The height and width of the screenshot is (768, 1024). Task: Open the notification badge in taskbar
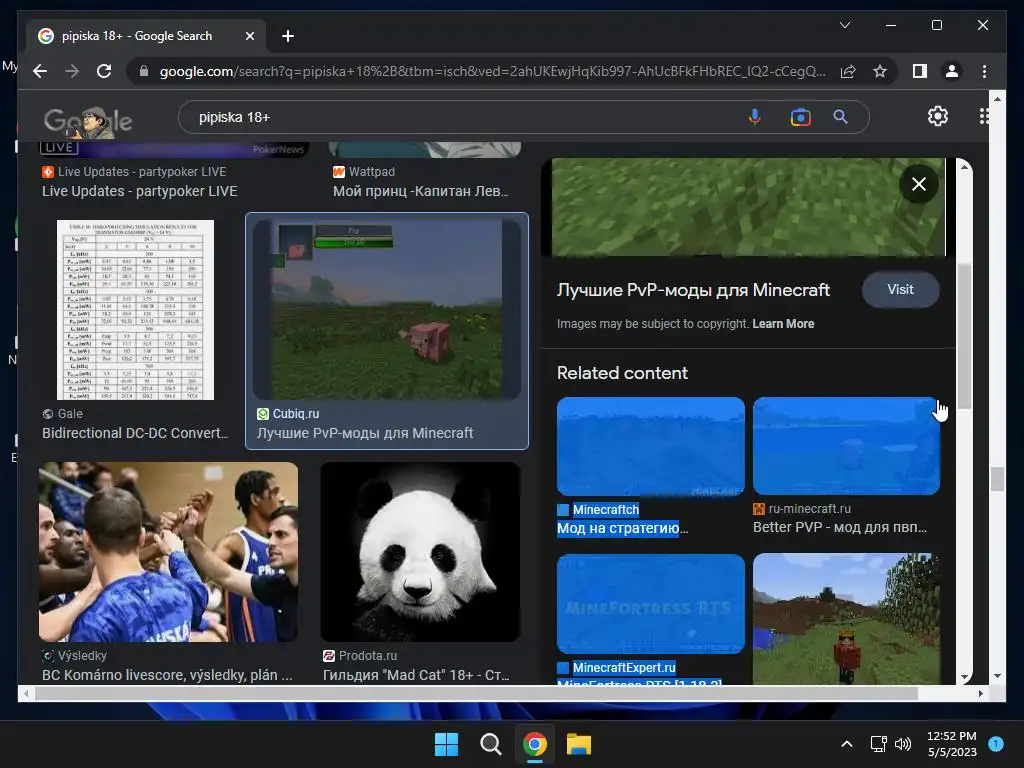coord(996,743)
